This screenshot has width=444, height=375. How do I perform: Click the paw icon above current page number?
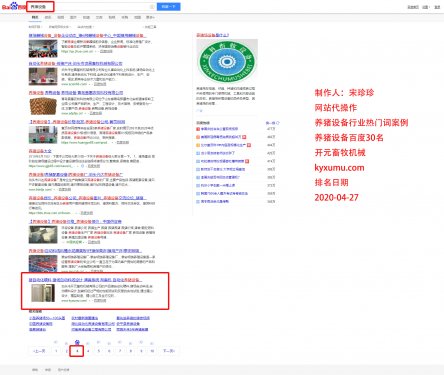77,342
